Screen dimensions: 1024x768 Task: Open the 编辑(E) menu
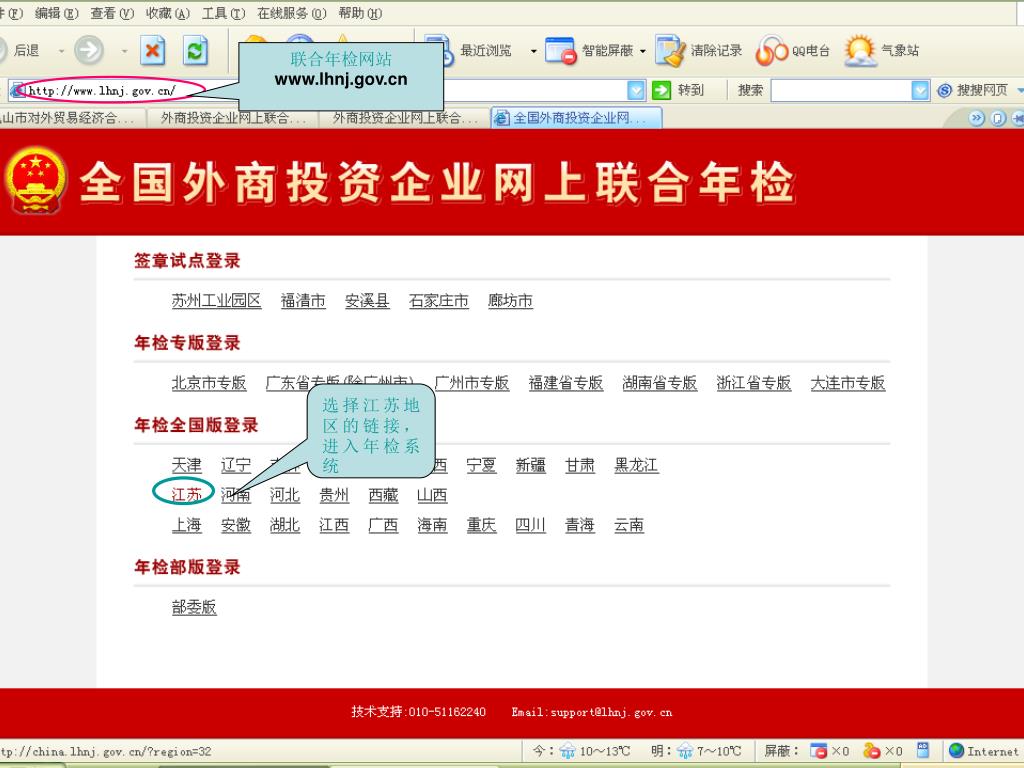tap(56, 13)
